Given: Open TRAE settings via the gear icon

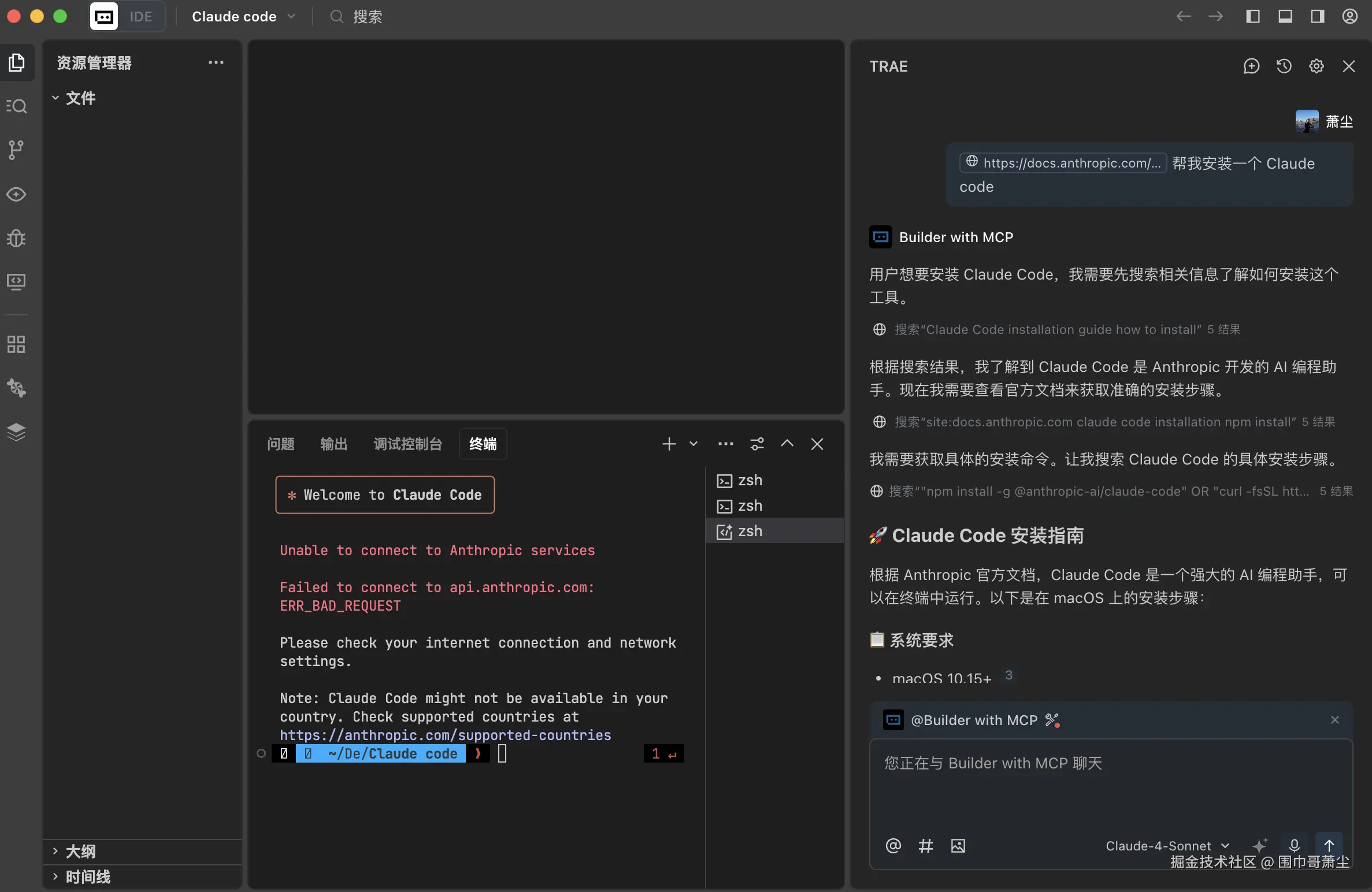Looking at the screenshot, I should (x=1316, y=66).
